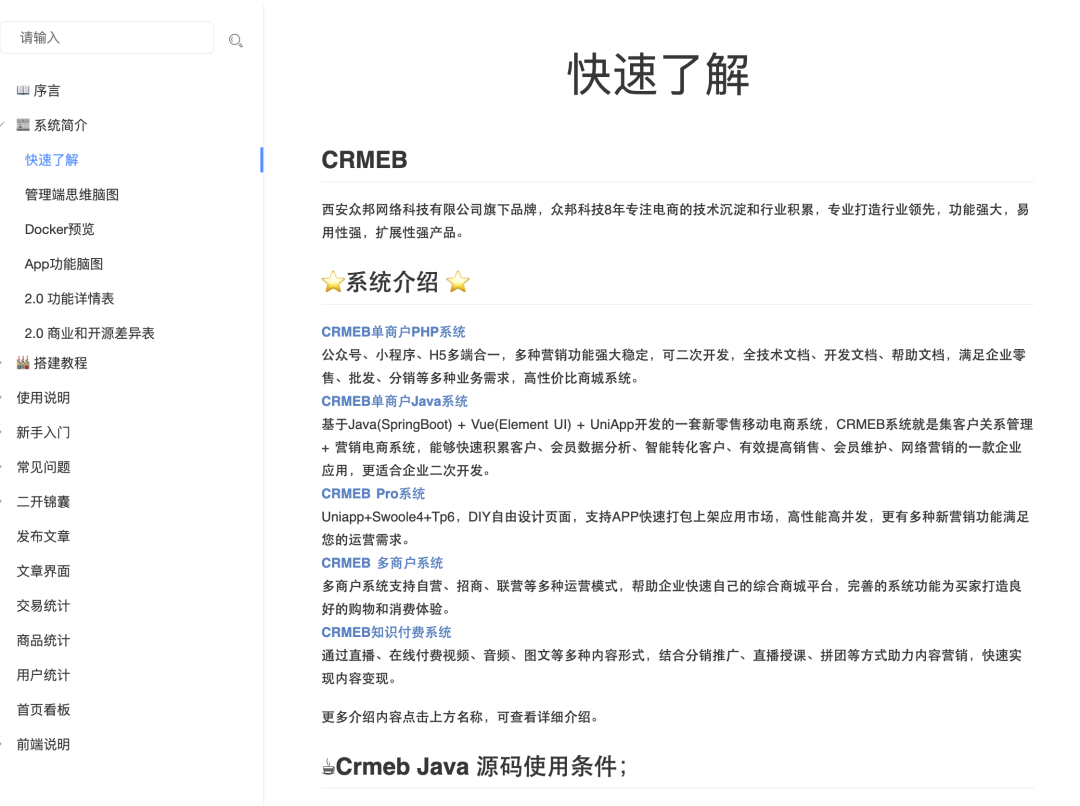The image size is (1080, 806).
Task: Click the book icon beside 序言
Action: click(x=23, y=90)
